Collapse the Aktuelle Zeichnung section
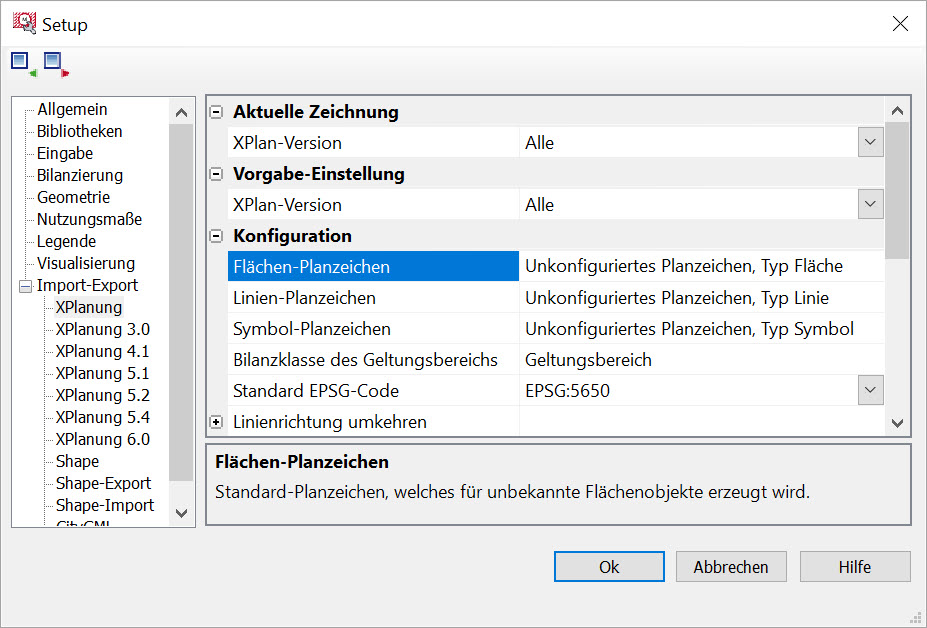This screenshot has width=927, height=628. (x=216, y=112)
